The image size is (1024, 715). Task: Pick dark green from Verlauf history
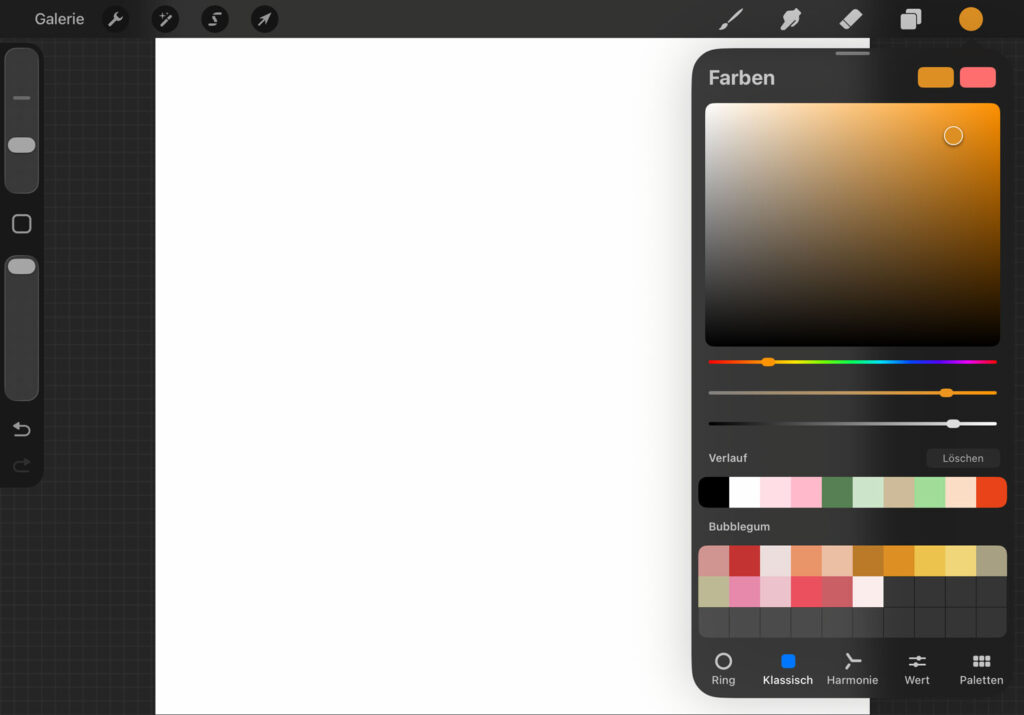[x=837, y=492]
